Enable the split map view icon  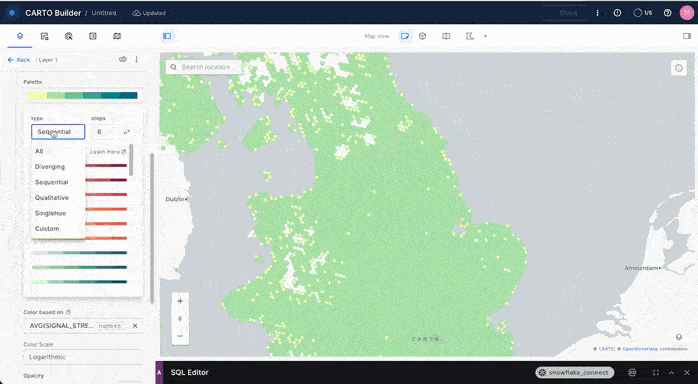click(x=446, y=36)
